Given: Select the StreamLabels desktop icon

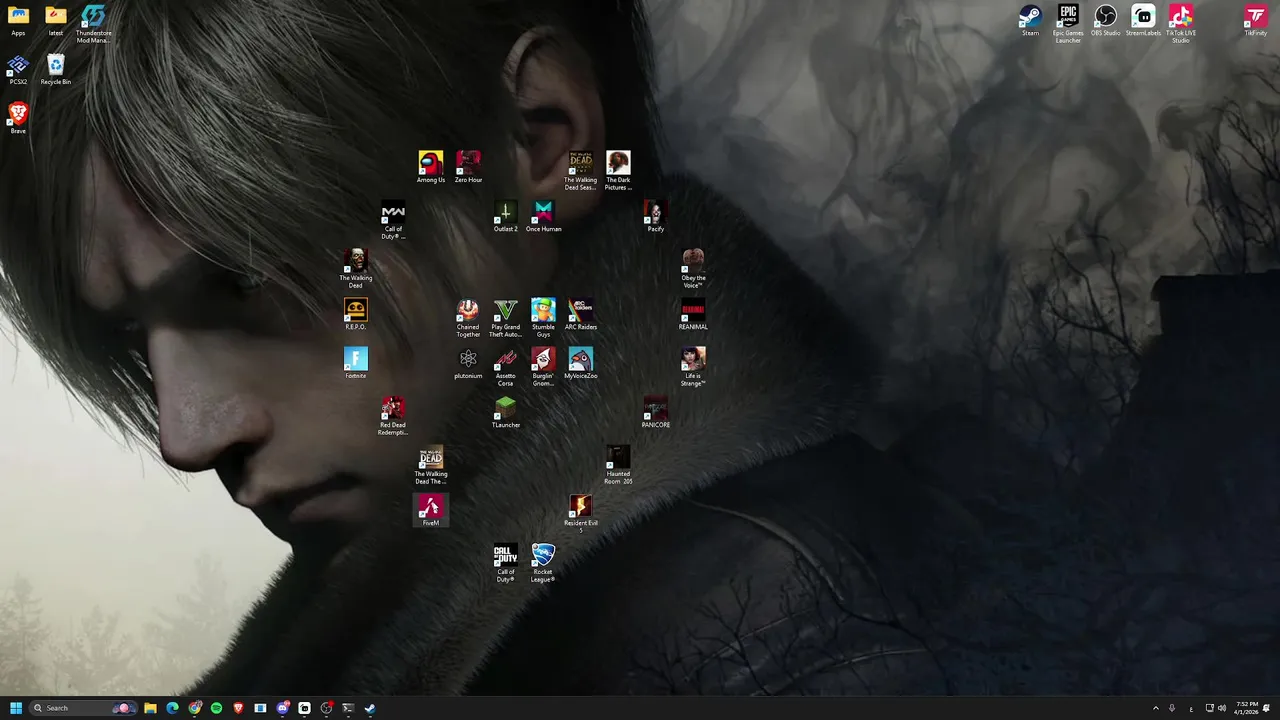Looking at the screenshot, I should [x=1143, y=20].
